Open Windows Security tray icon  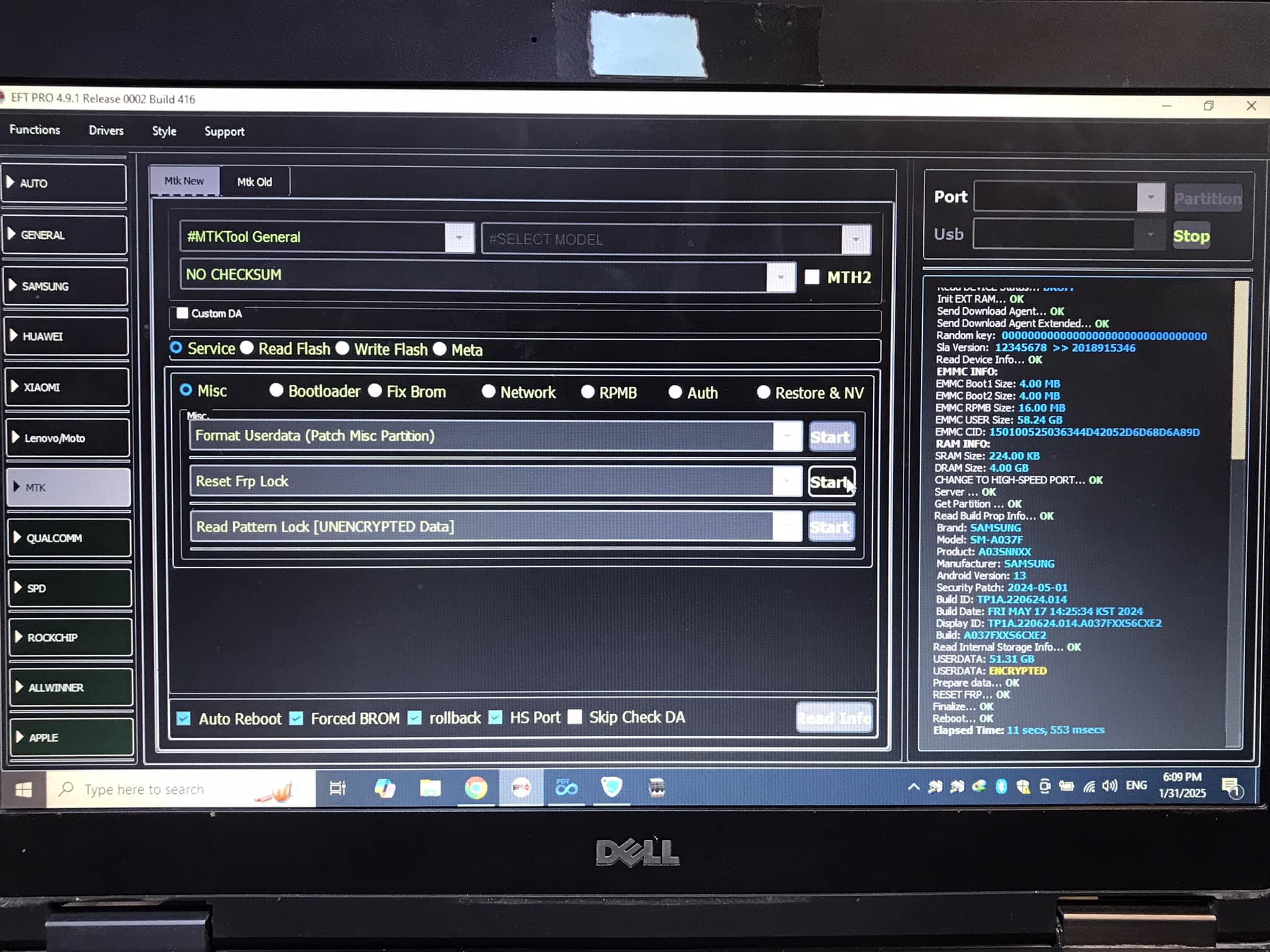click(1023, 787)
